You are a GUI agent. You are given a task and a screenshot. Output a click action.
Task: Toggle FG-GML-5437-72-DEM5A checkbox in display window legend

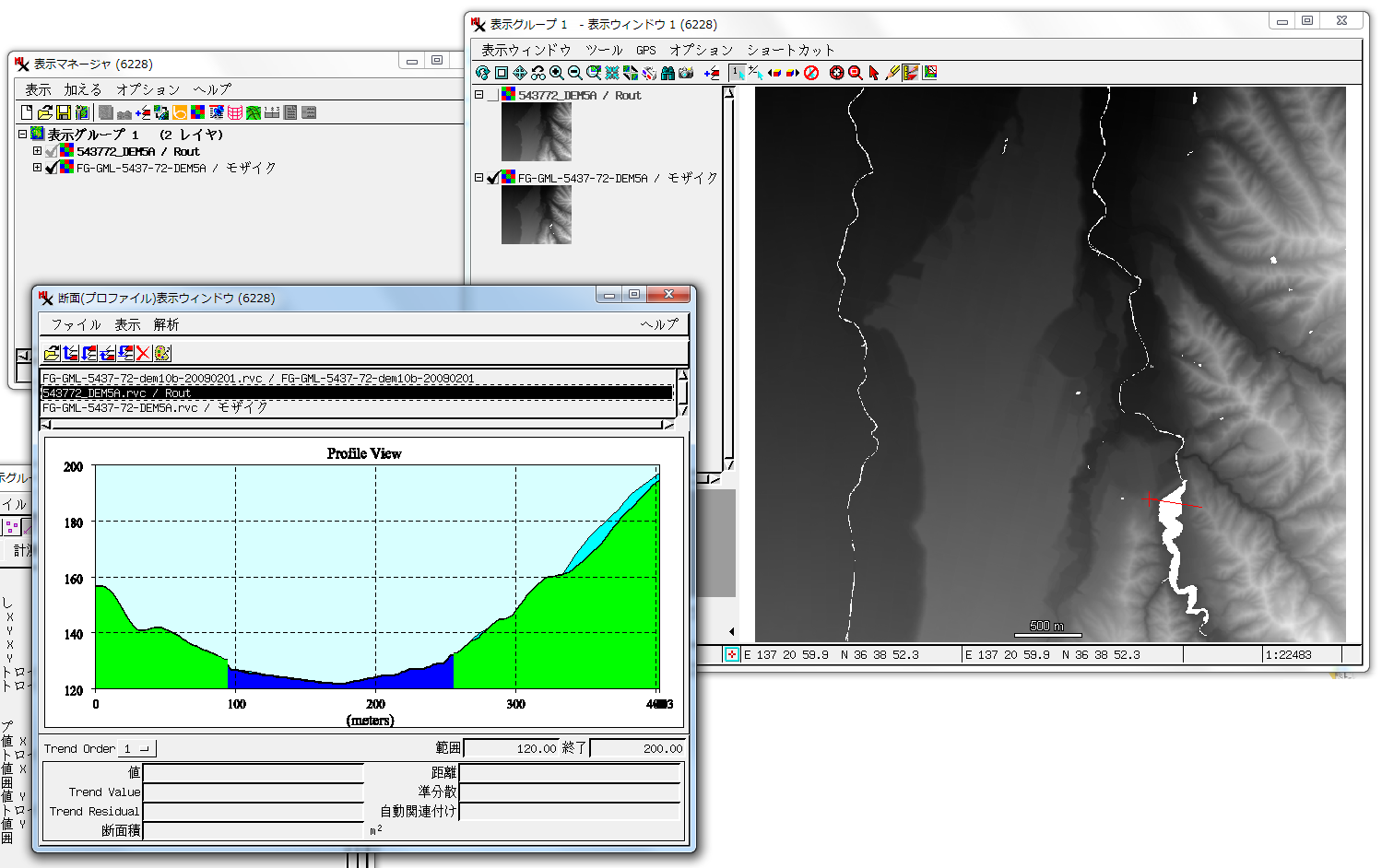493,178
